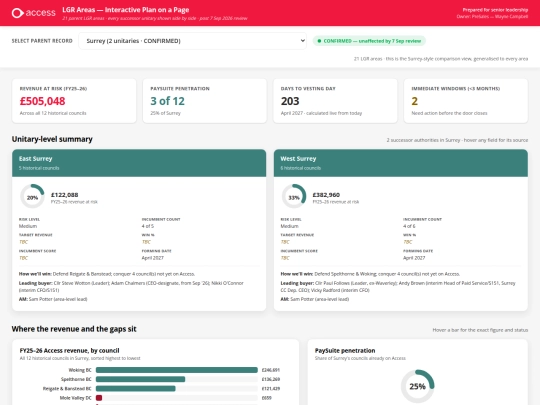Click the Mole Valley DC red bar
The width and height of the screenshot is (540, 405).
tap(99, 398)
